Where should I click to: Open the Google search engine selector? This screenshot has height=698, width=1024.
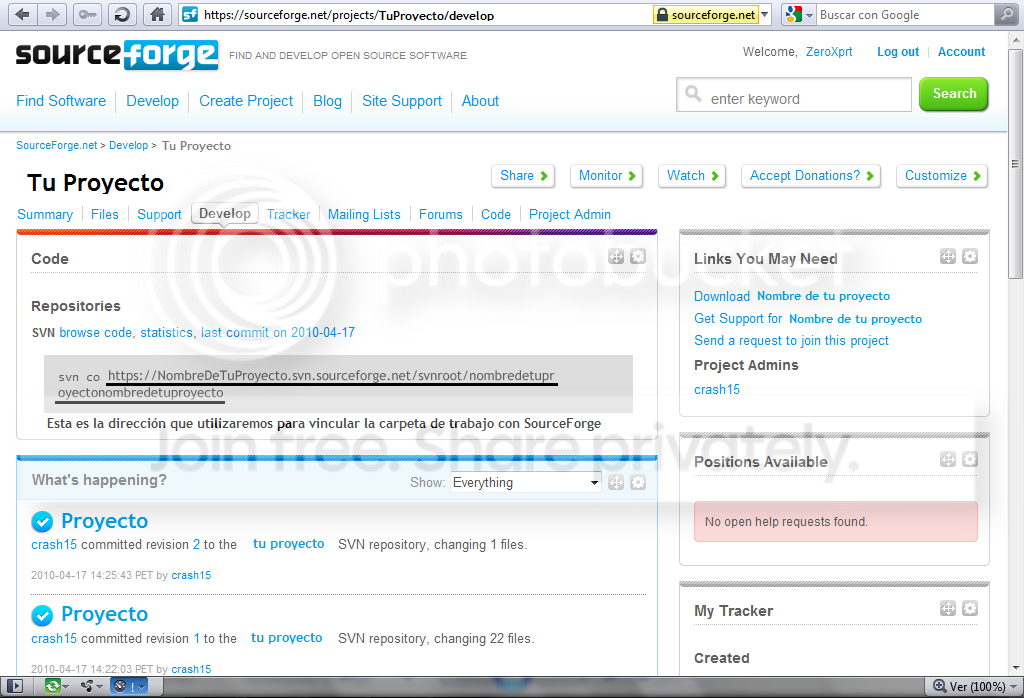[800, 14]
